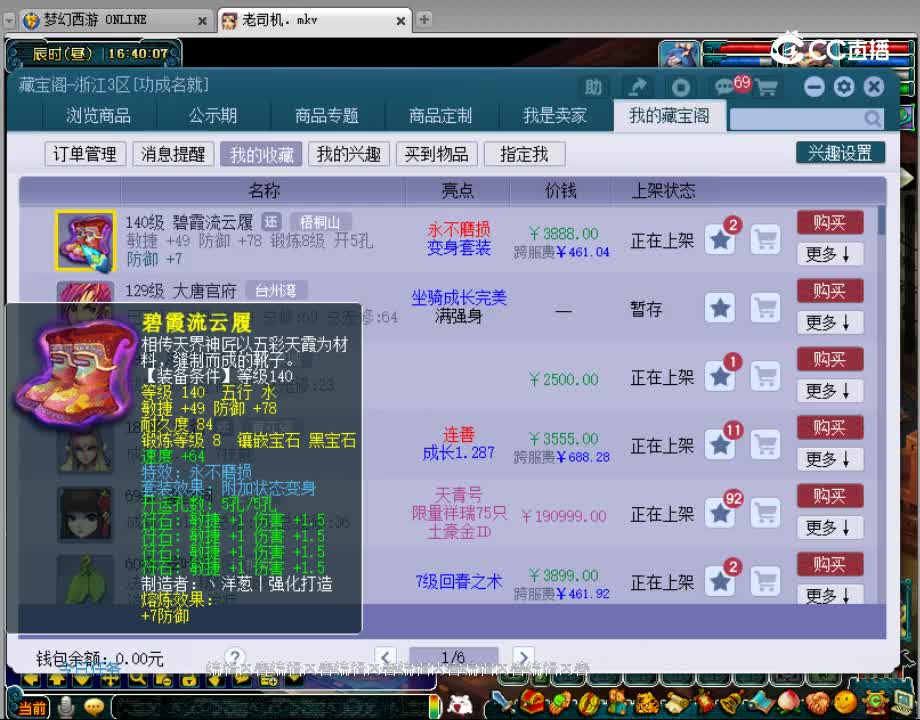The height and width of the screenshot is (720, 920).
Task: Add 140级 碧霞流云履 to cart
Action: (x=765, y=239)
